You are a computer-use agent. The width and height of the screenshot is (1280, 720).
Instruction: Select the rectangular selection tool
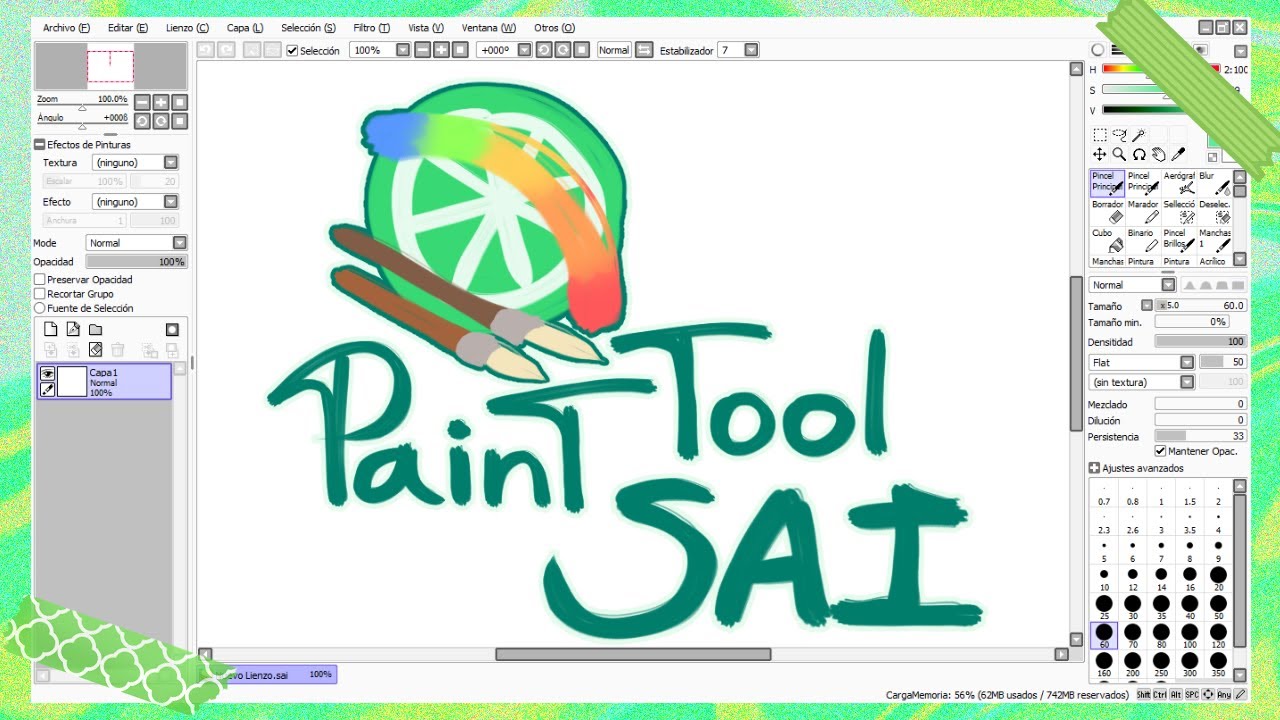[1099, 135]
